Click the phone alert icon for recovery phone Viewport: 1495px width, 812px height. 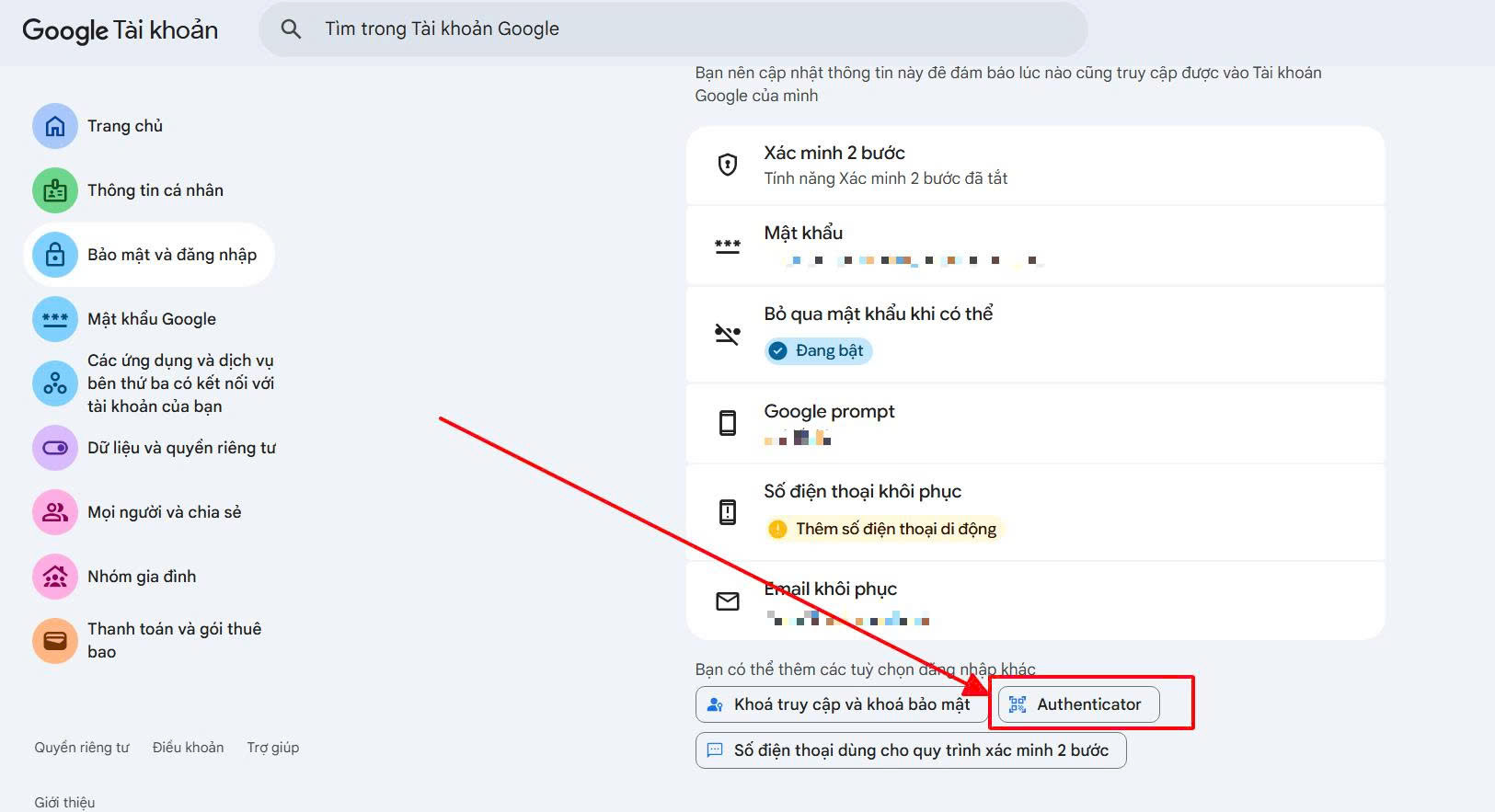[728, 511]
